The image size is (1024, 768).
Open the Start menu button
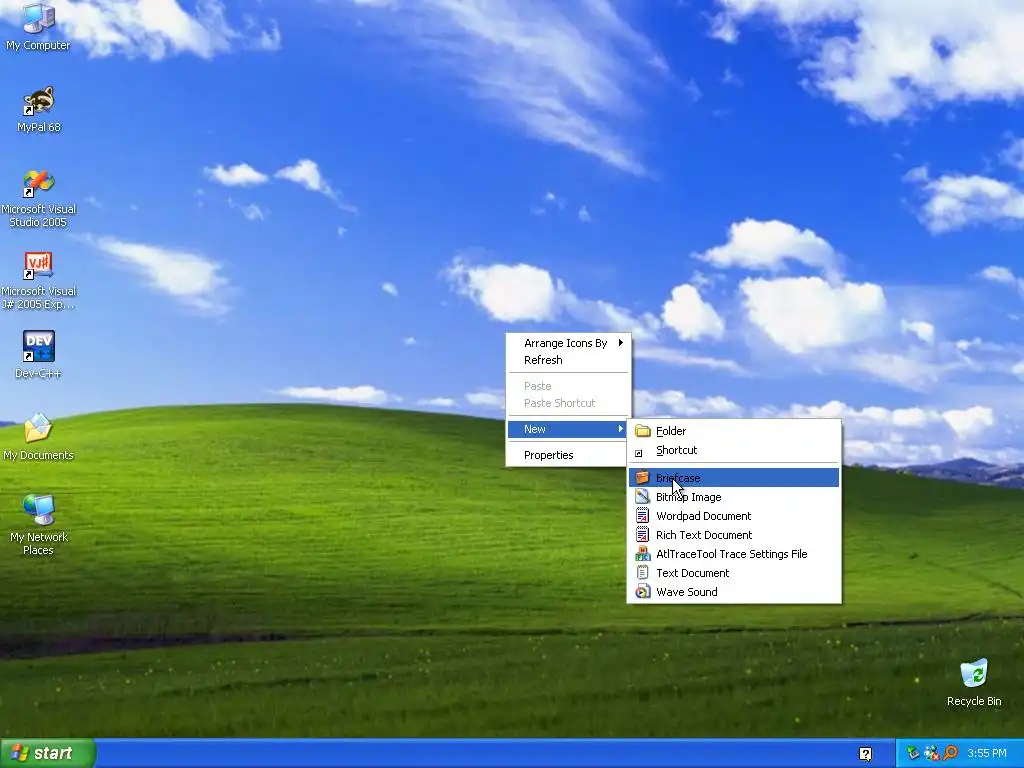(x=48, y=754)
